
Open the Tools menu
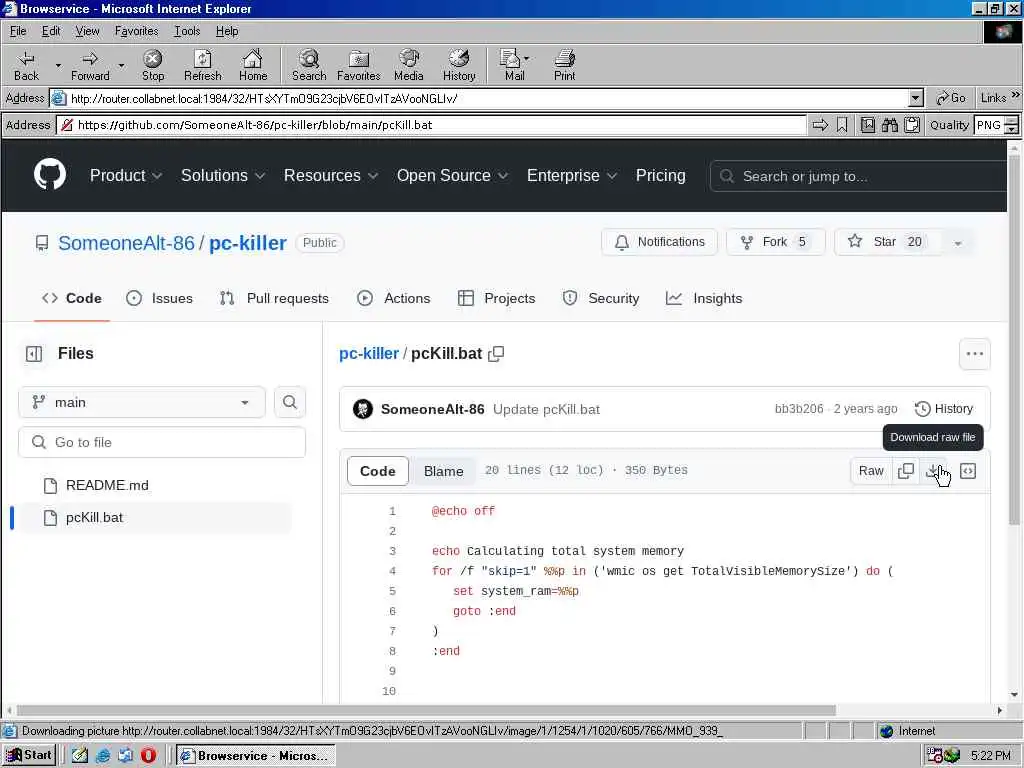pos(187,31)
